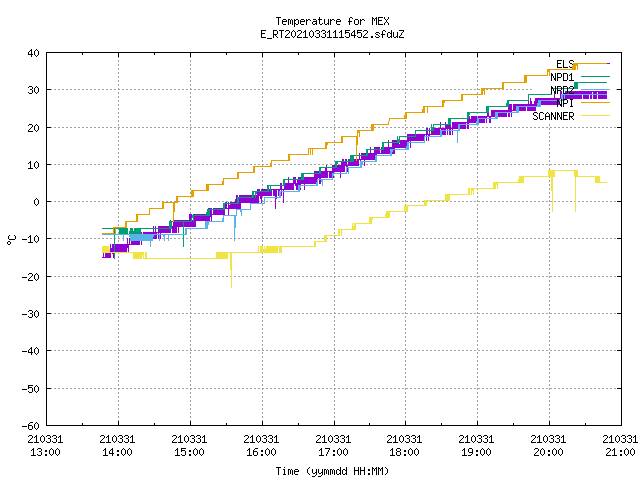Click the y-axis label 40
640x480 pixels.
click(33, 53)
